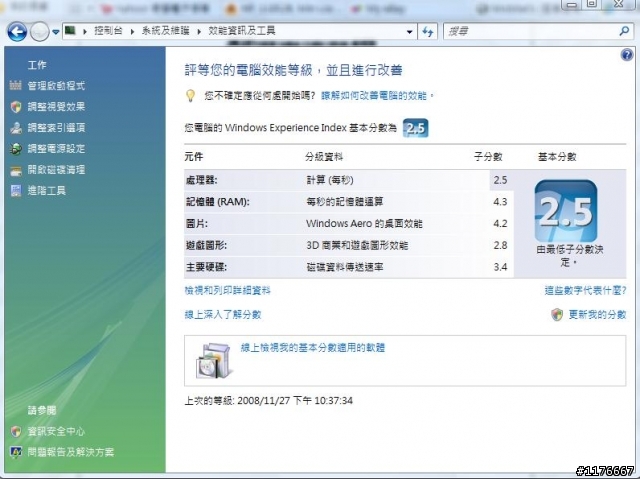Click the shield icon beside 更新我的分數

(557, 315)
